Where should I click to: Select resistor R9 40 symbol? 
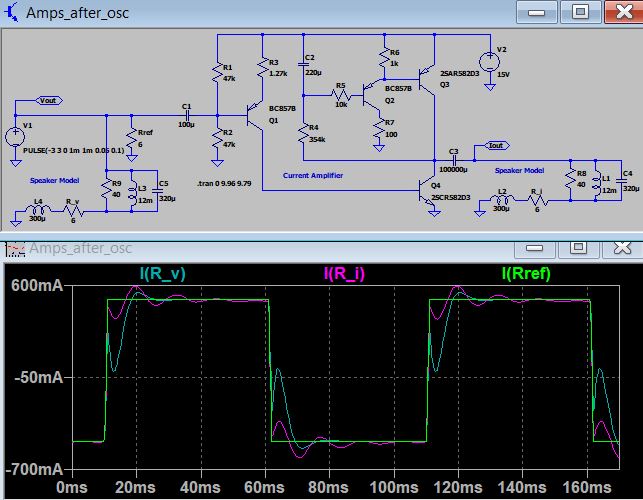pos(107,189)
